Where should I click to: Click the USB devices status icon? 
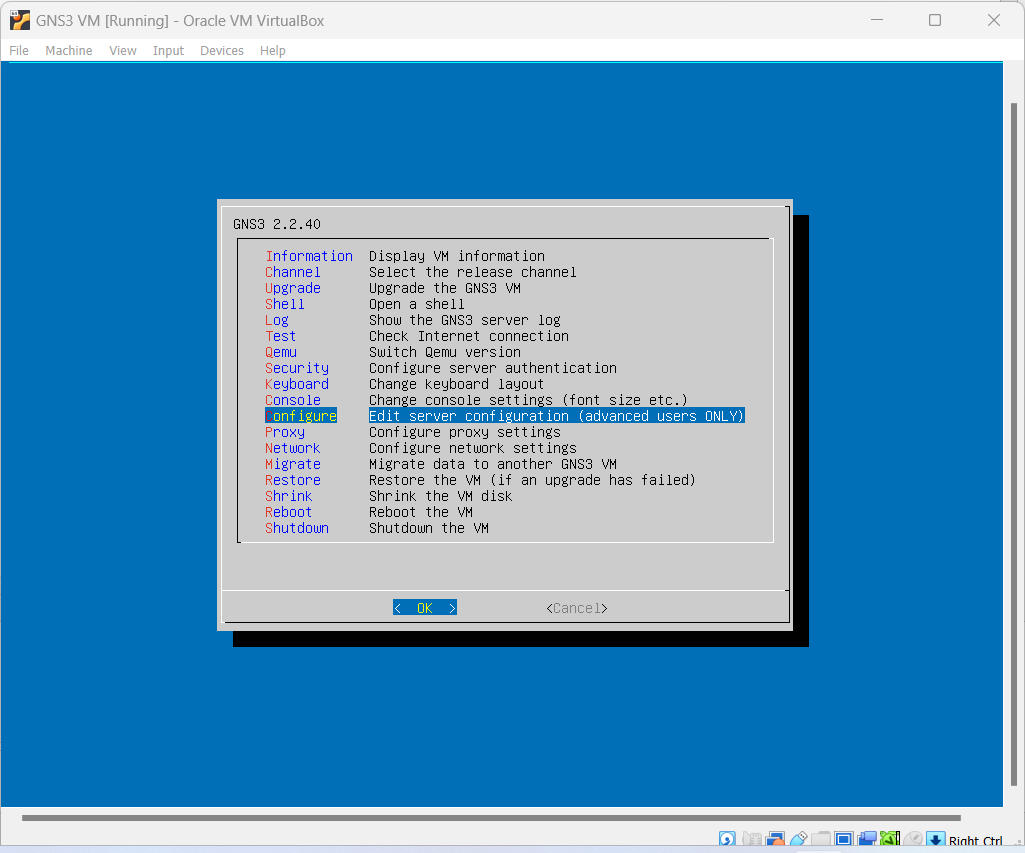(799, 838)
